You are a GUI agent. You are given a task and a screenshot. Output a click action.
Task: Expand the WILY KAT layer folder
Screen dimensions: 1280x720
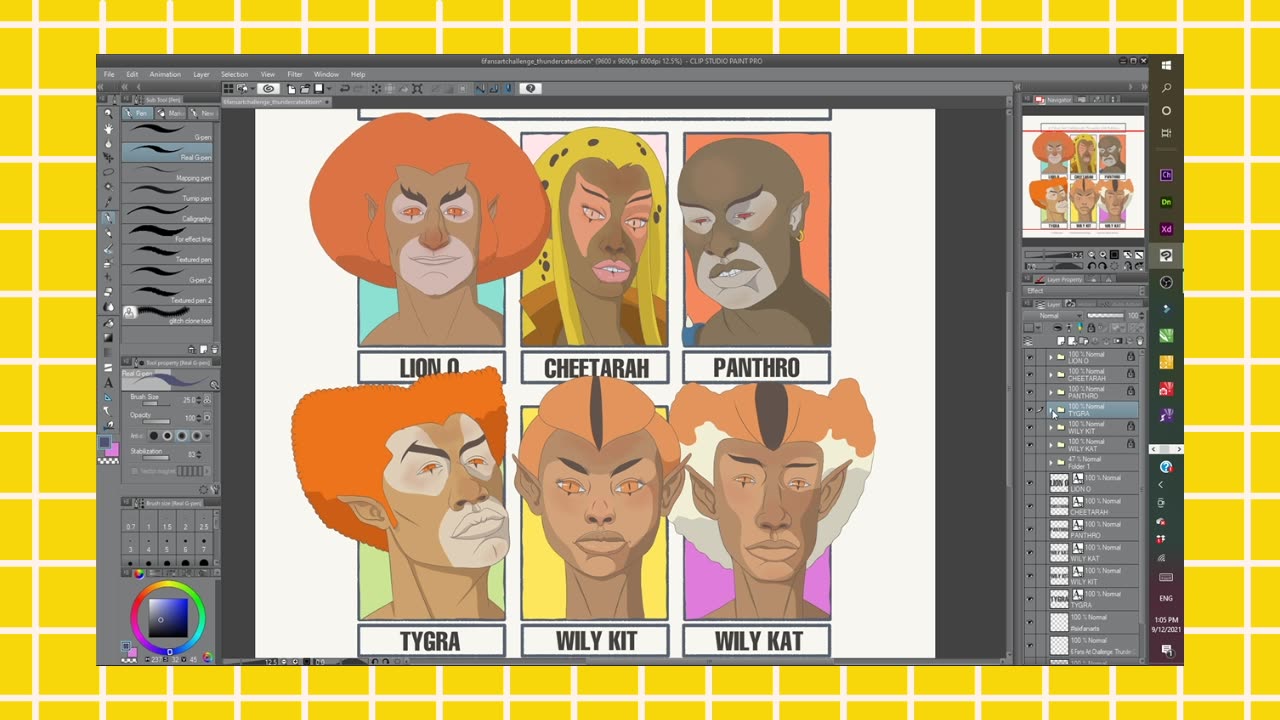[x=1051, y=445]
